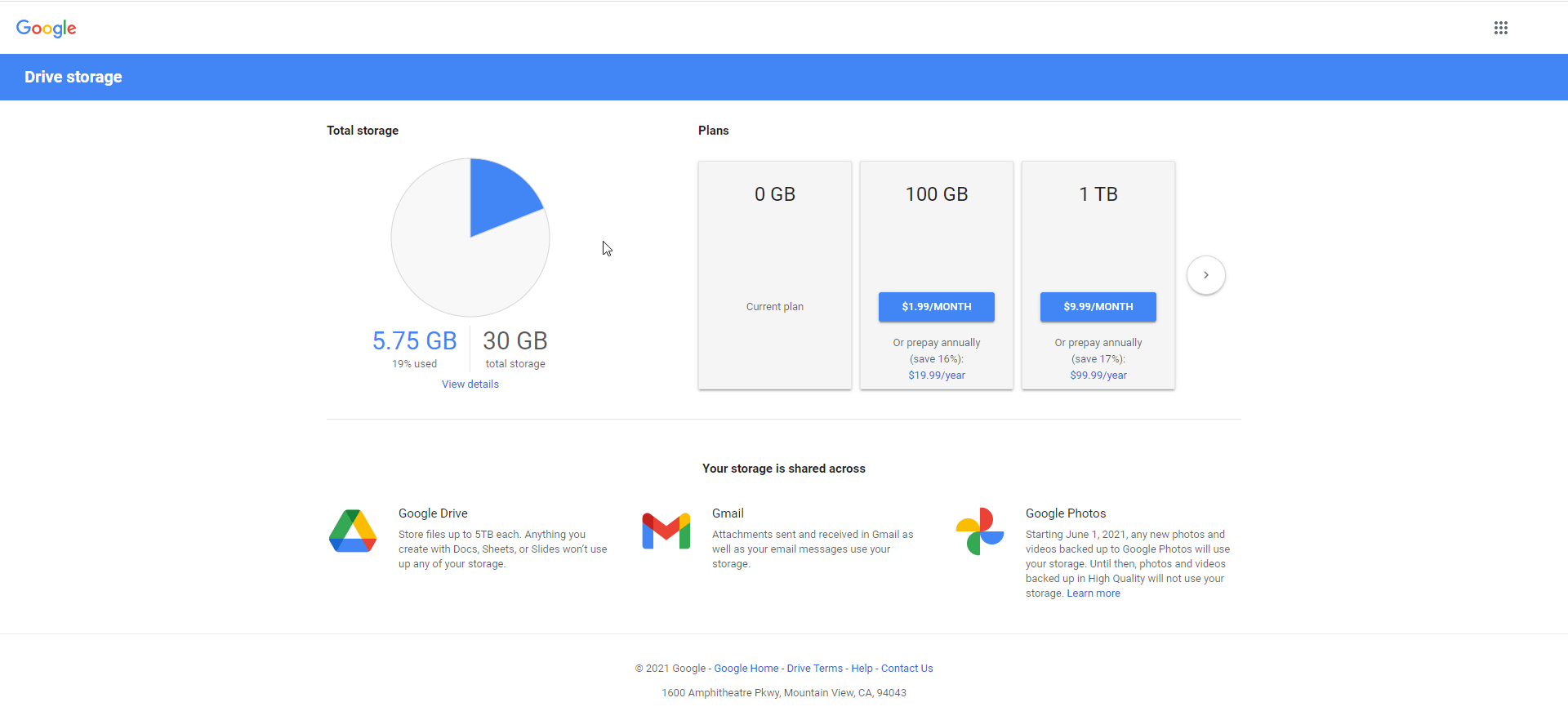Click the Drive storage header title

click(x=73, y=77)
